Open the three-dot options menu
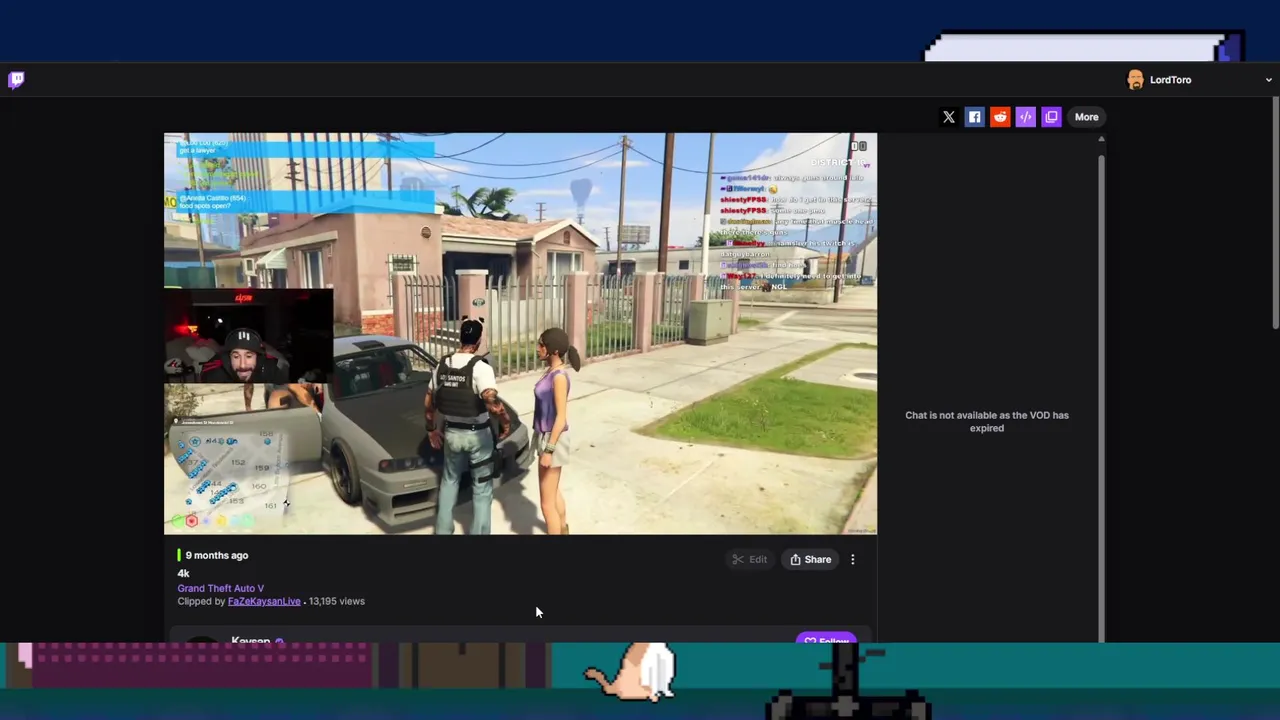The height and width of the screenshot is (720, 1280). (853, 560)
